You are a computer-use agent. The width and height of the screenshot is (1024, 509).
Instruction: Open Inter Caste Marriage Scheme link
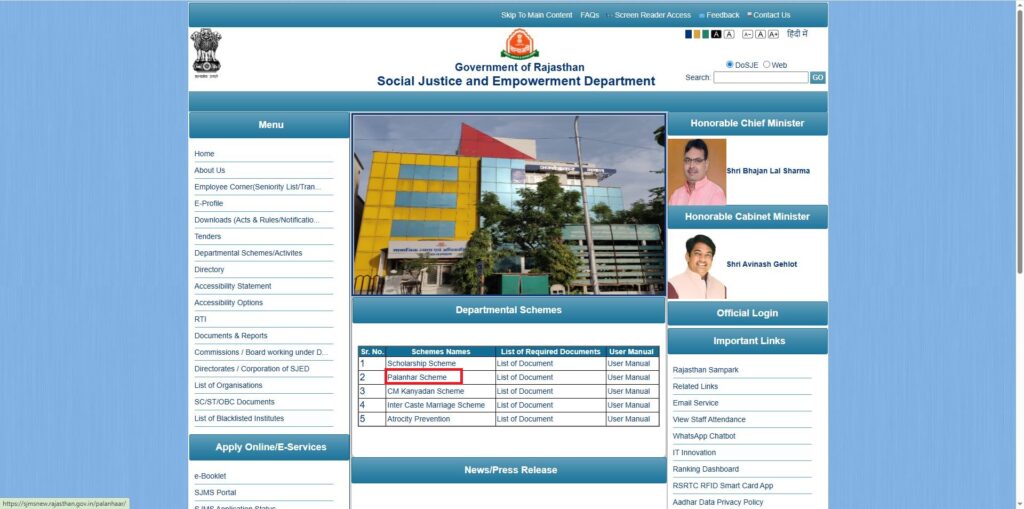pyautogui.click(x=436, y=405)
